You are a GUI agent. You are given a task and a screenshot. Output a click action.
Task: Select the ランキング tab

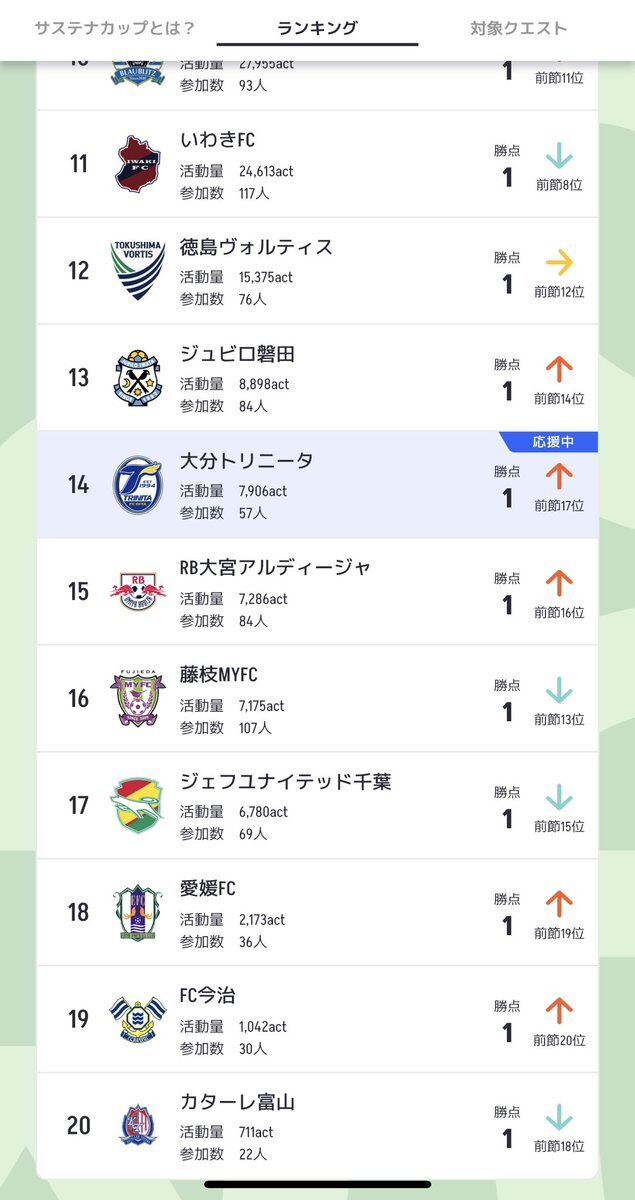click(x=317, y=28)
